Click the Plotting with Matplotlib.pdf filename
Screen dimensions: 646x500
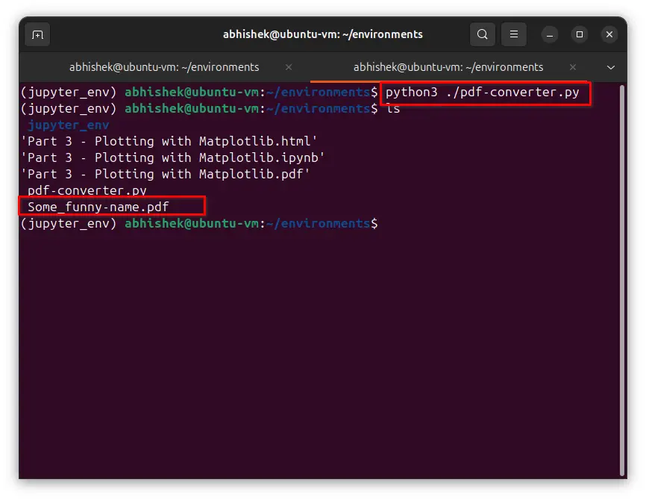tap(165, 173)
